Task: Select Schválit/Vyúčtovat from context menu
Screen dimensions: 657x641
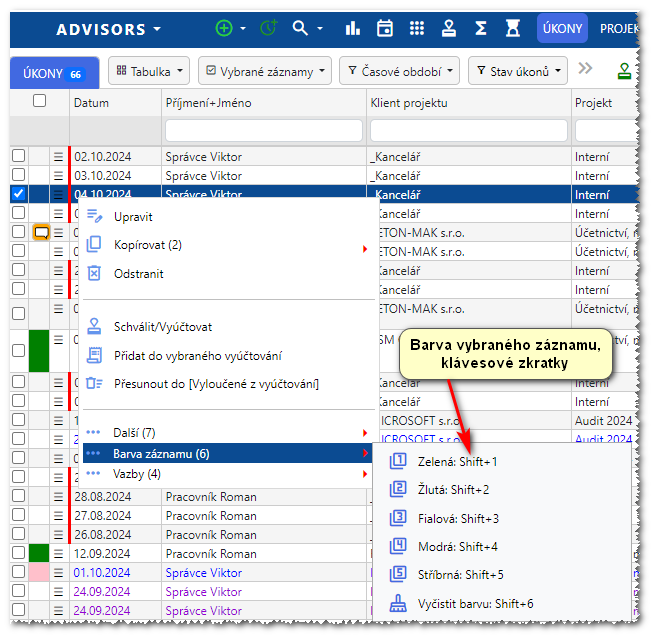Action: click(162, 326)
